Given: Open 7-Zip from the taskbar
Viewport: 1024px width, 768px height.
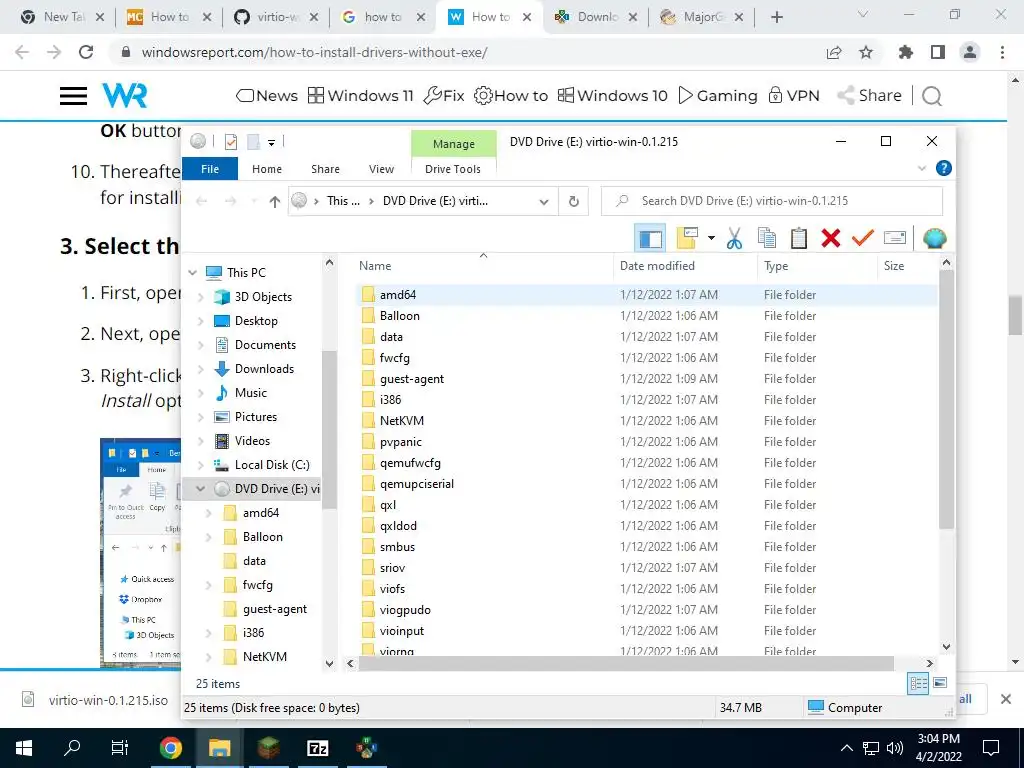Looking at the screenshot, I should (x=317, y=748).
